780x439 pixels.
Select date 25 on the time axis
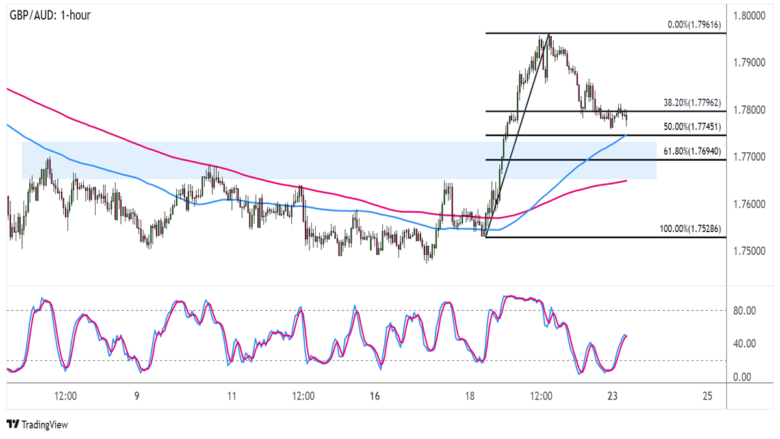click(707, 397)
